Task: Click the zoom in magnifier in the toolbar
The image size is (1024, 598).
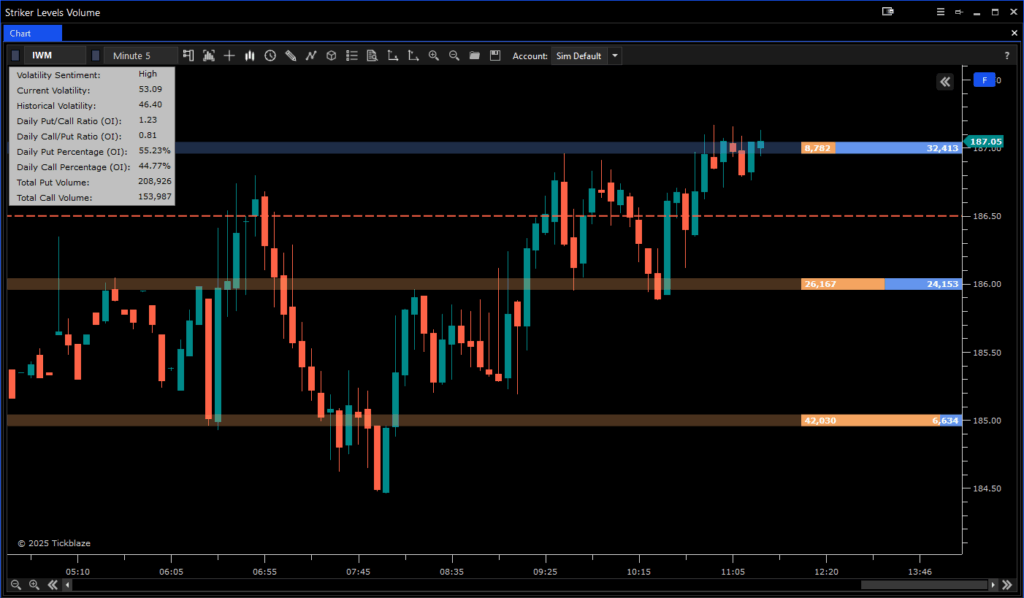Action: click(x=433, y=56)
